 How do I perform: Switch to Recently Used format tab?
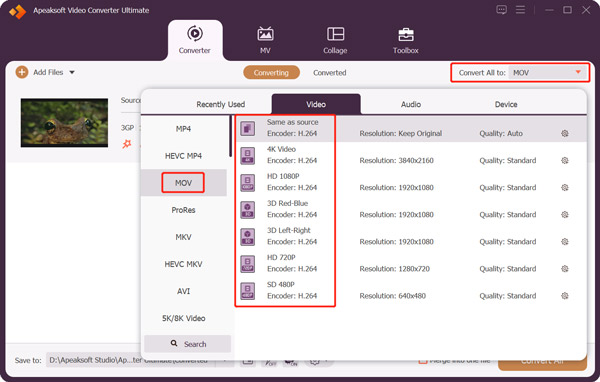220,104
